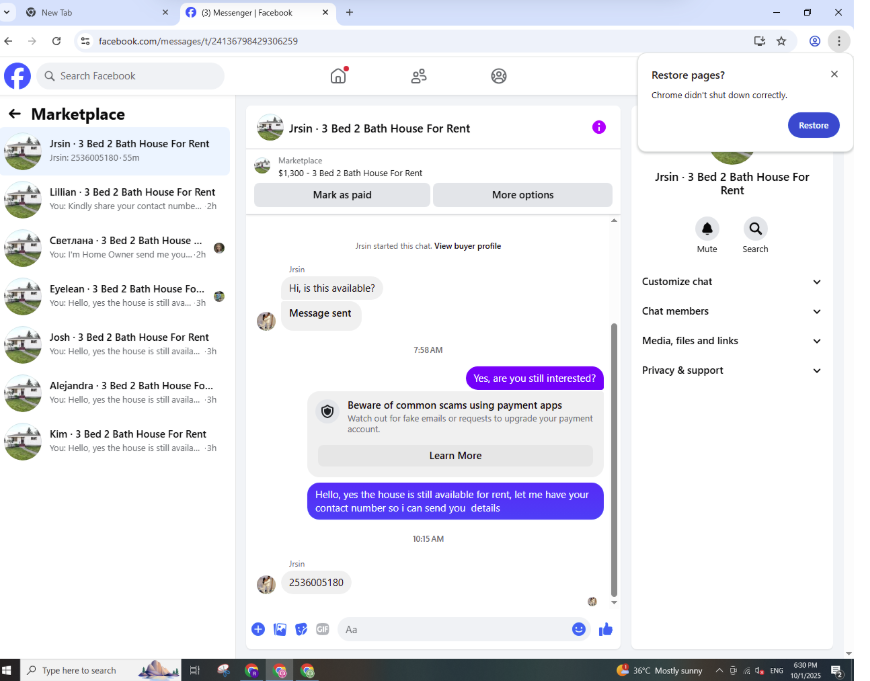Open the emoji picker smiley icon
Screen dimensions: 870x681
tap(579, 629)
